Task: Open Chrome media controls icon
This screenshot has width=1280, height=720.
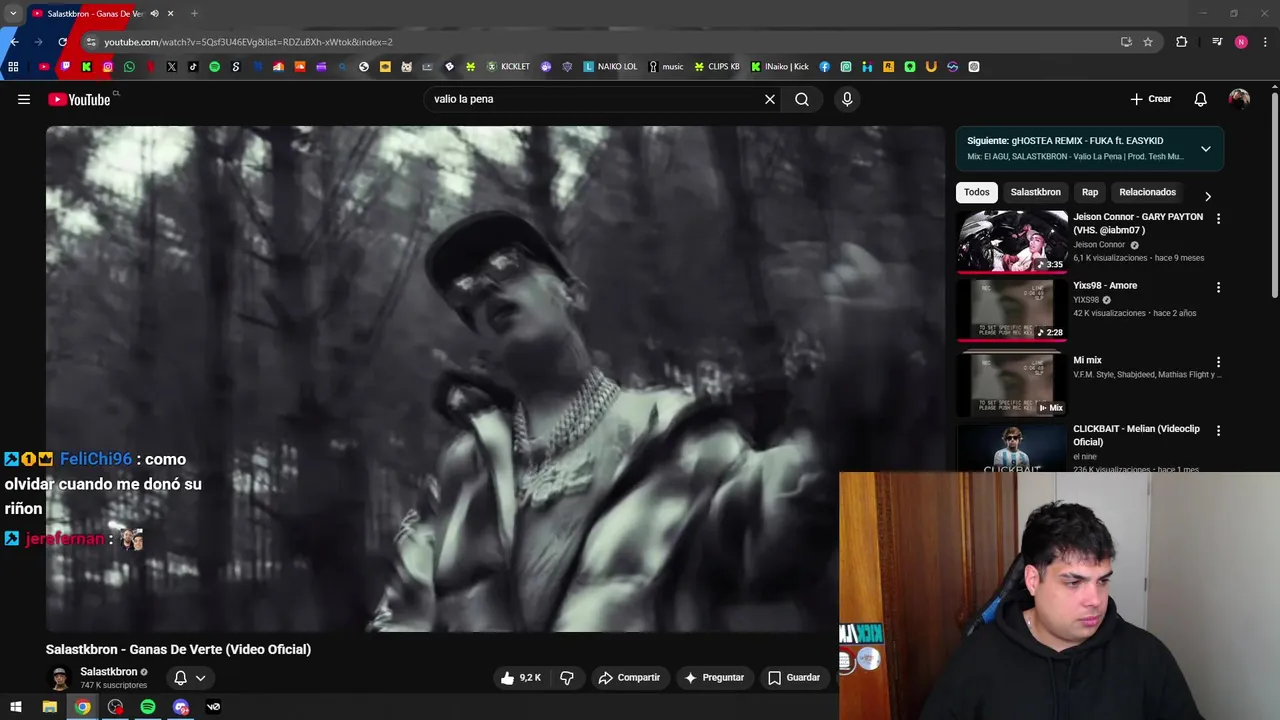Action: coord(1217,42)
